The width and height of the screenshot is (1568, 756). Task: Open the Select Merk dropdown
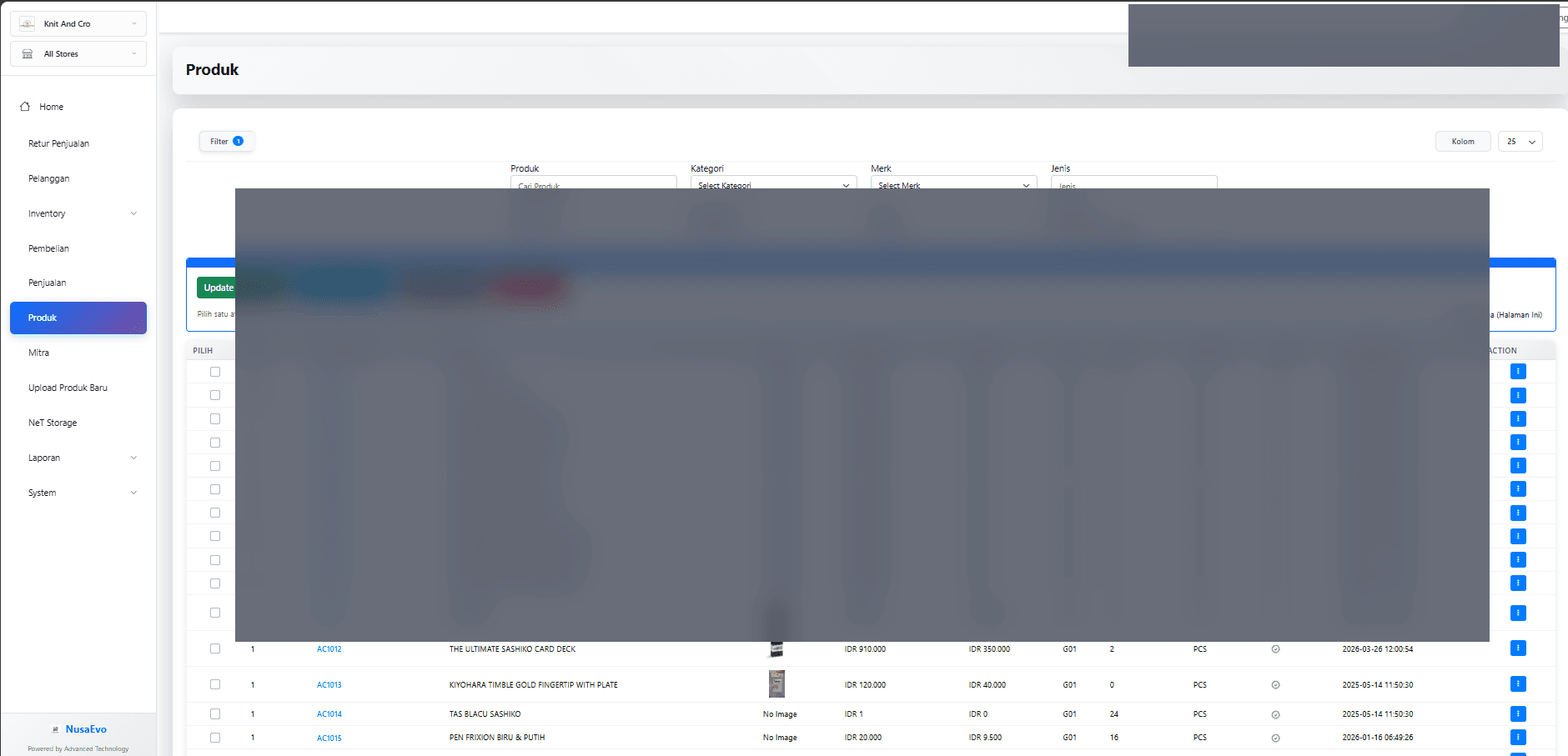click(953, 183)
